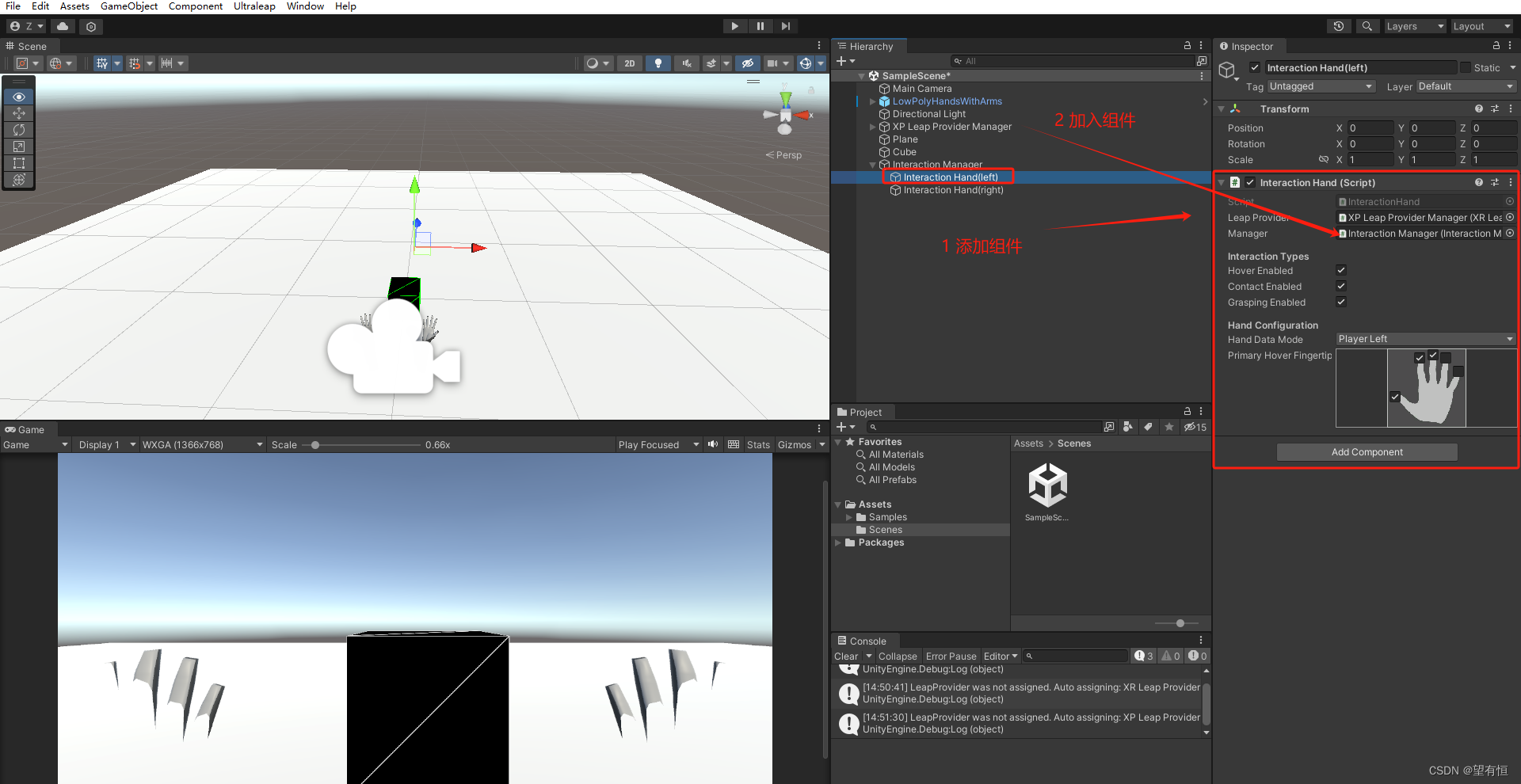
Task: Toggle the Interaction Hand(left) object's active checkbox
Action: (x=1255, y=67)
